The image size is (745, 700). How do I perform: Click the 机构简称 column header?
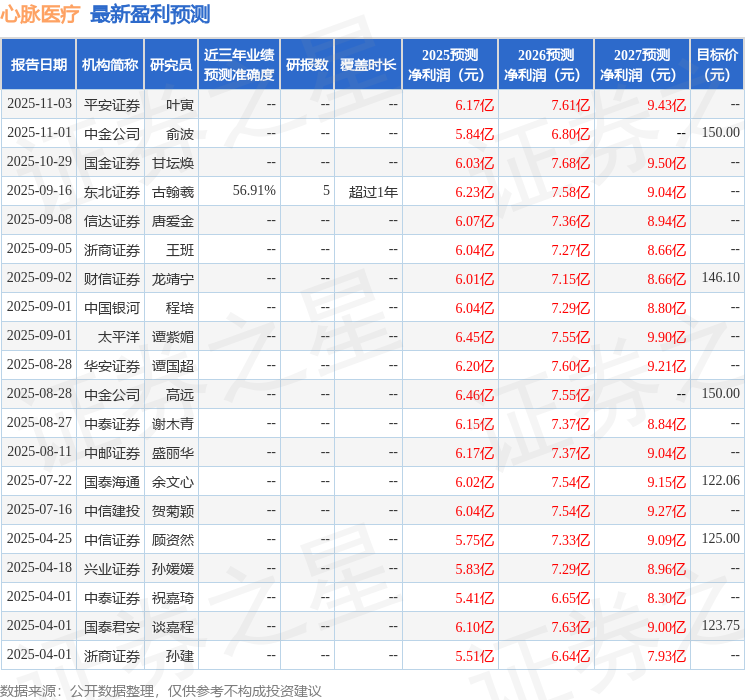click(111, 65)
